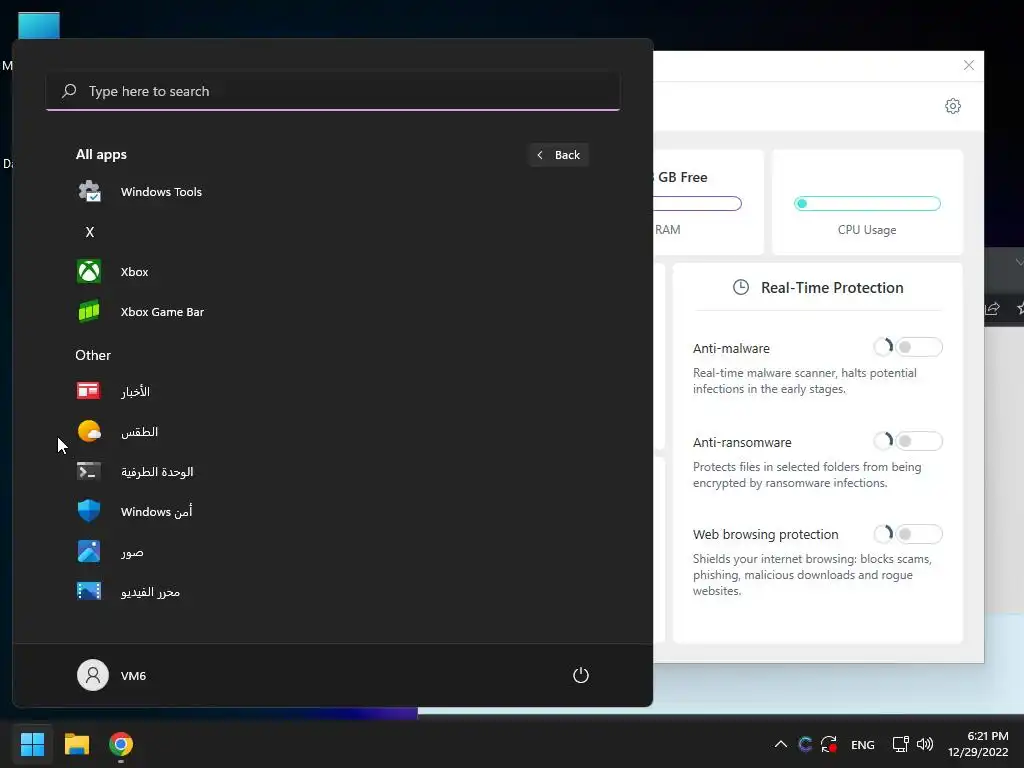Image resolution: width=1024 pixels, height=768 pixels.
Task: Open the power options button
Action: [x=581, y=675]
